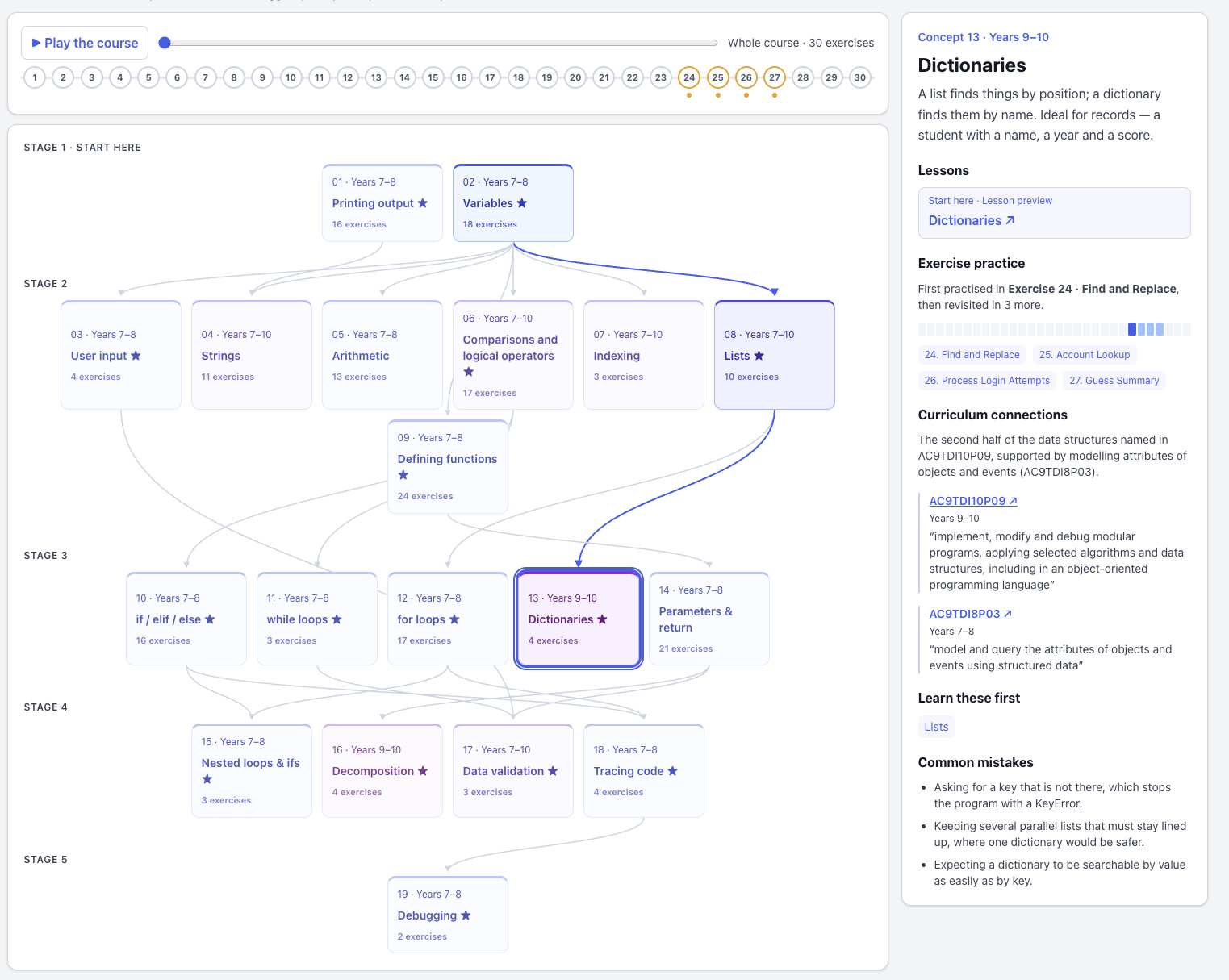Open the Decomposition concept card
This screenshot has width=1229, height=980.
point(382,770)
